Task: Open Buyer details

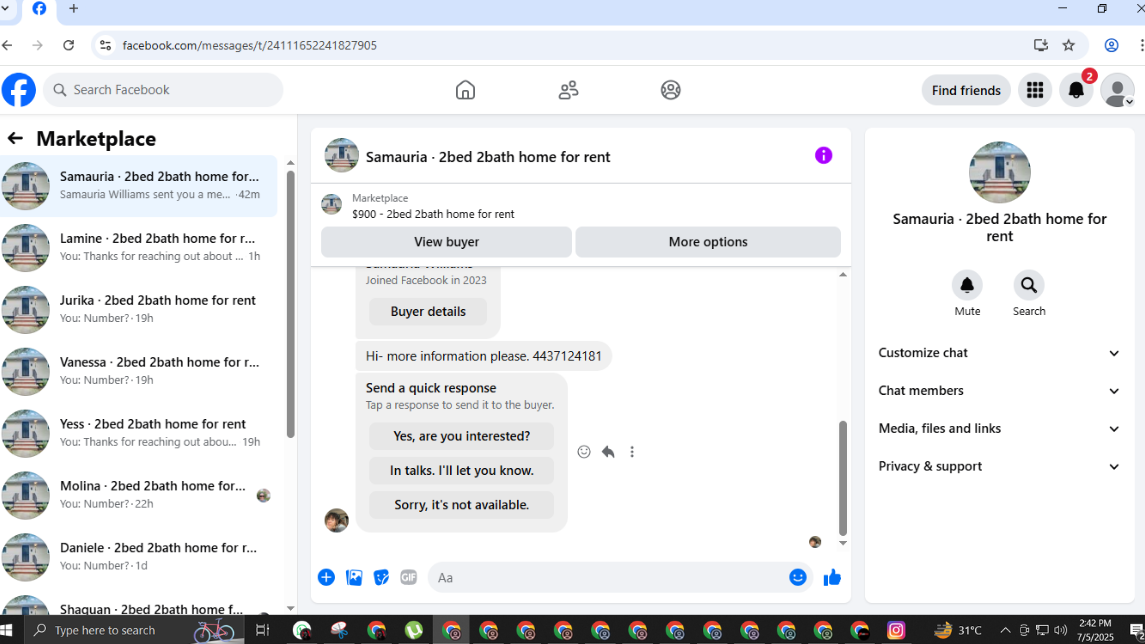Action: [x=428, y=311]
